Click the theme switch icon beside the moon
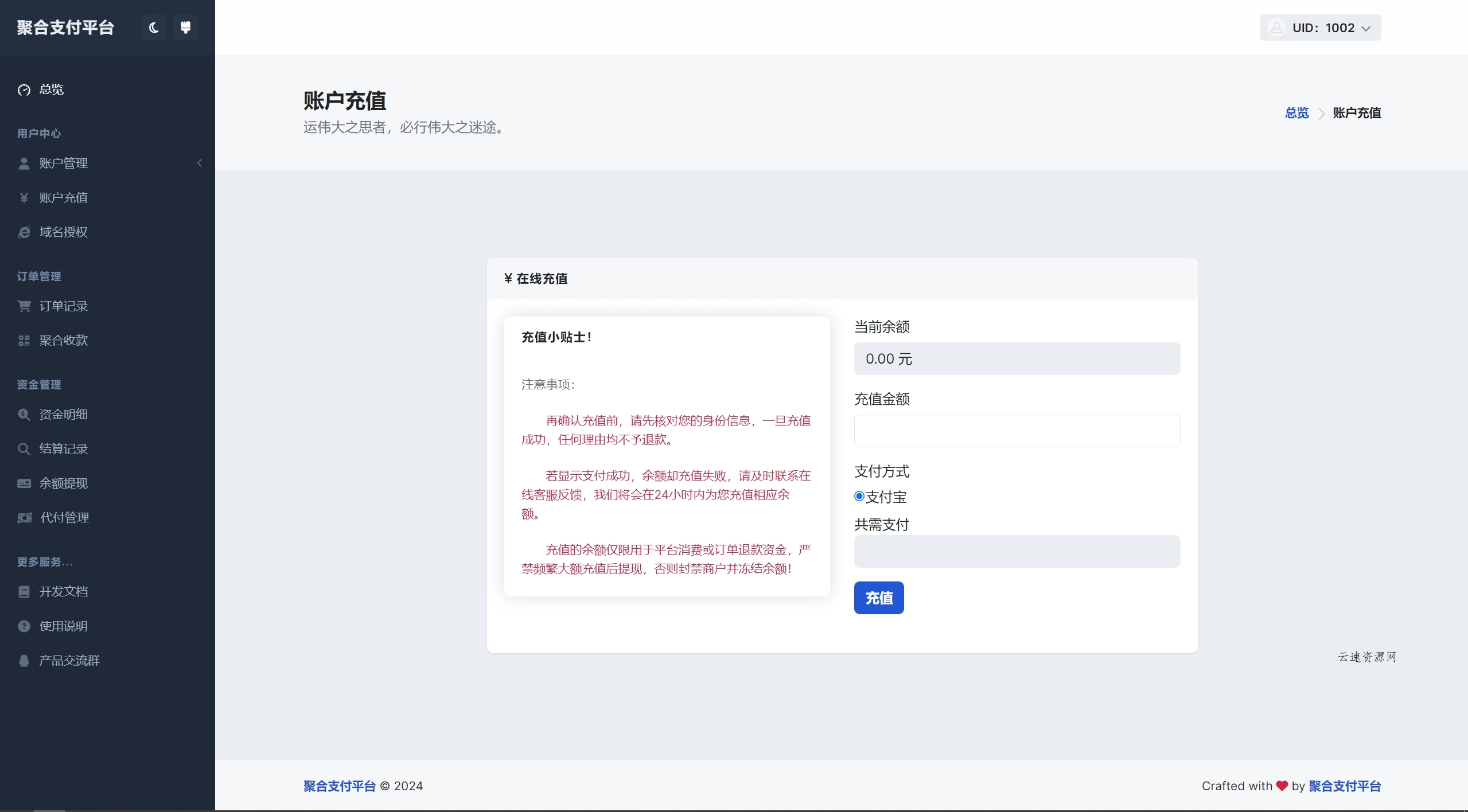Screen dimensions: 1468x812 coord(185,27)
